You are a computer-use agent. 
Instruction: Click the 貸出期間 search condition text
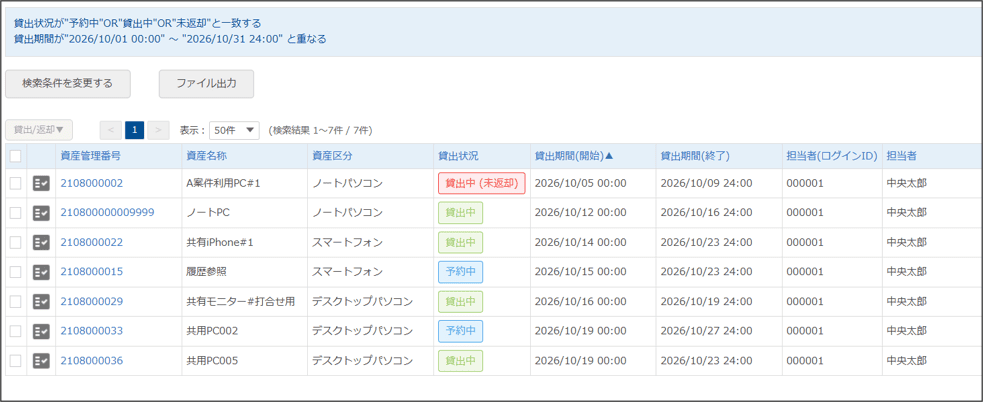pos(170,38)
